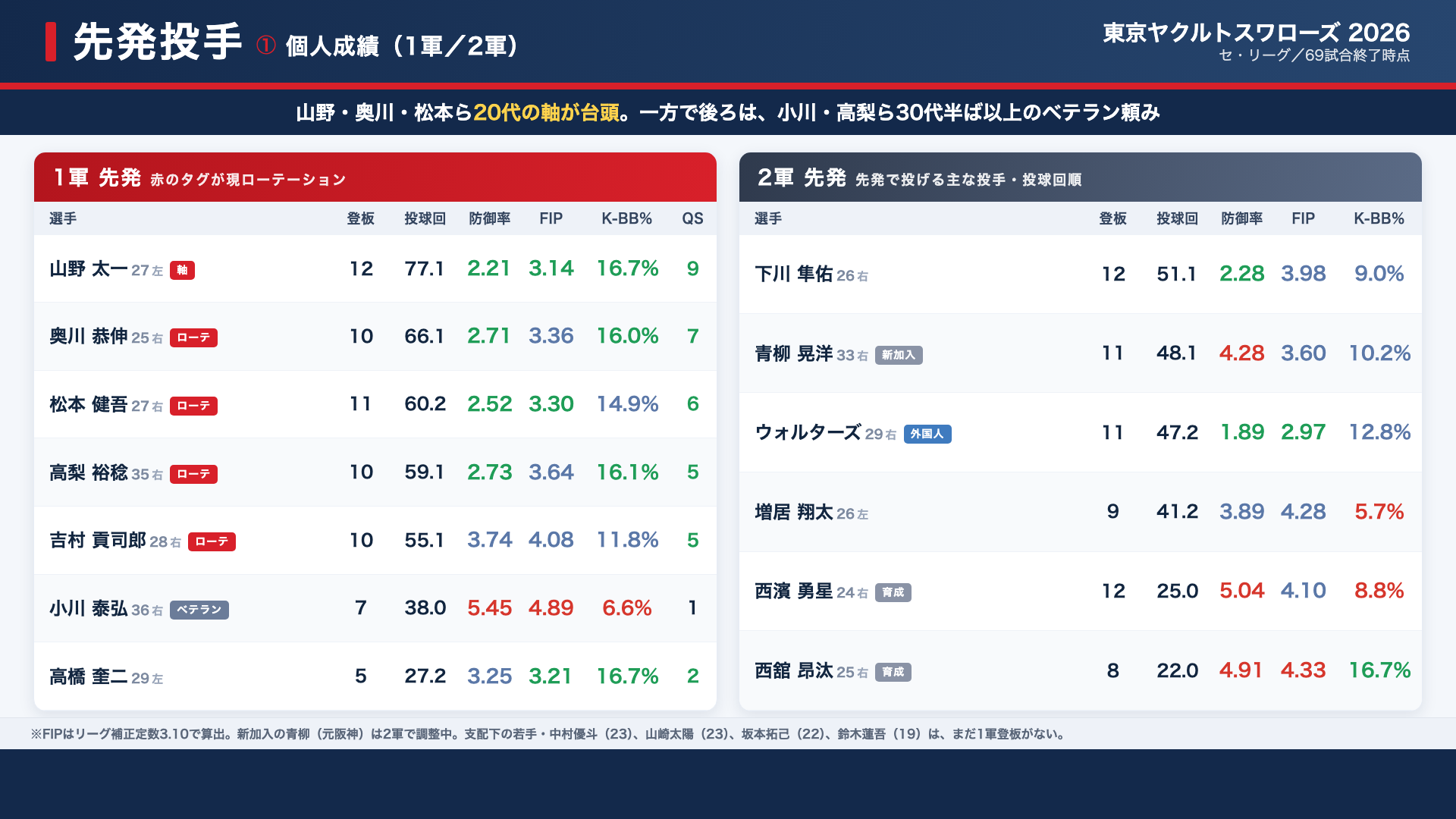Click 西舘 昂汰's FIP value 4.33
The height and width of the screenshot is (819, 1456).
[1303, 670]
